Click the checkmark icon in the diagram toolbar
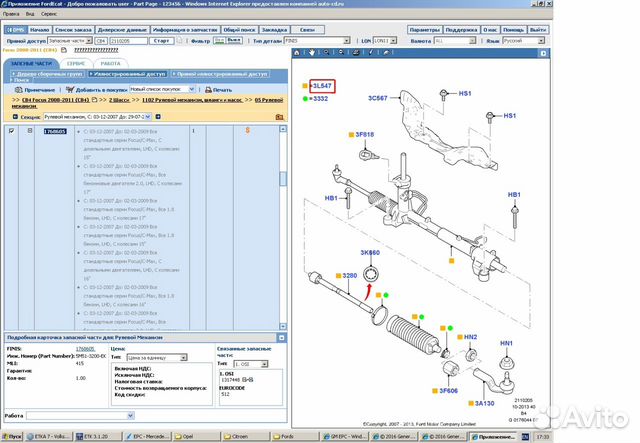 tap(371, 53)
